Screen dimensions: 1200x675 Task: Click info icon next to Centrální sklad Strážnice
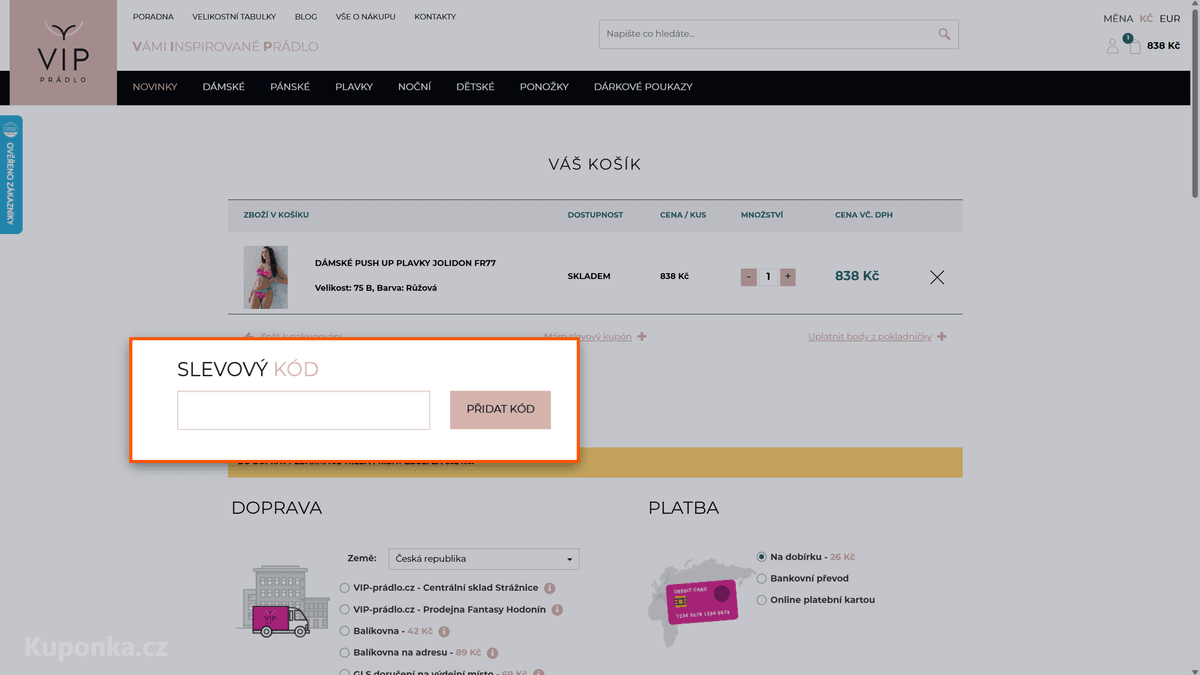[550, 588]
